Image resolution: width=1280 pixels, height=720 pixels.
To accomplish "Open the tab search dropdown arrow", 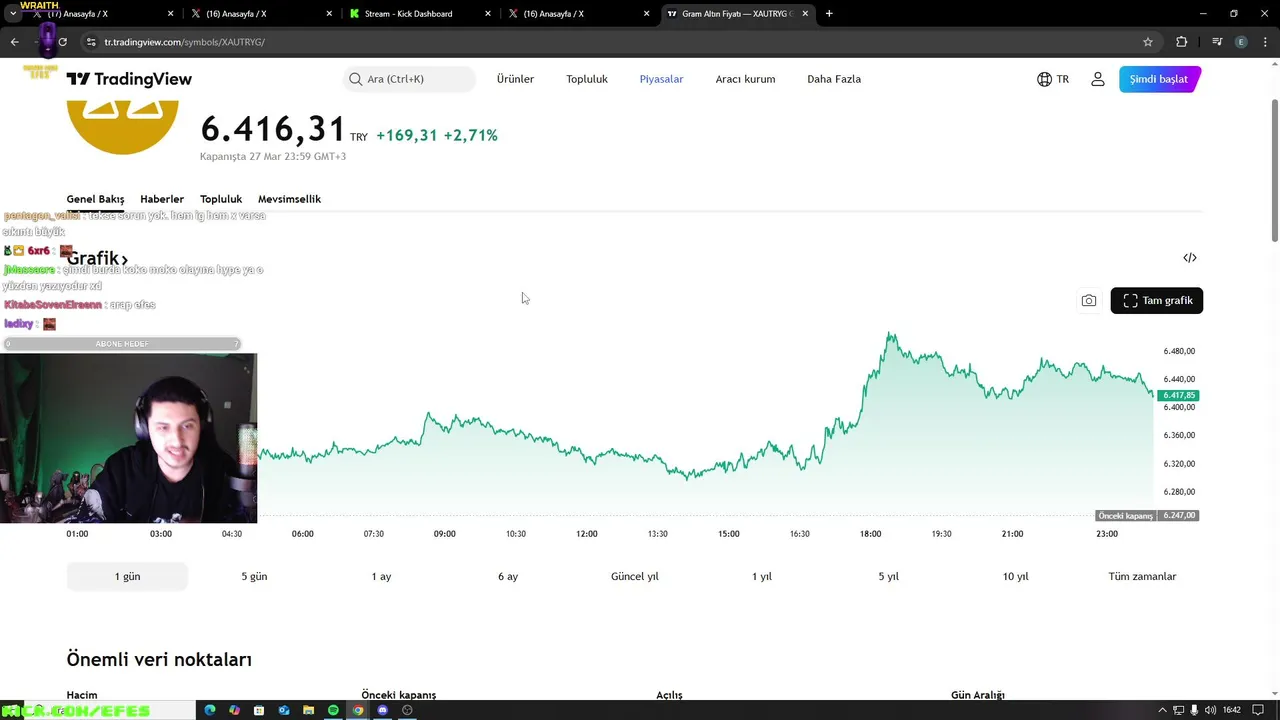I will (x=13, y=14).
